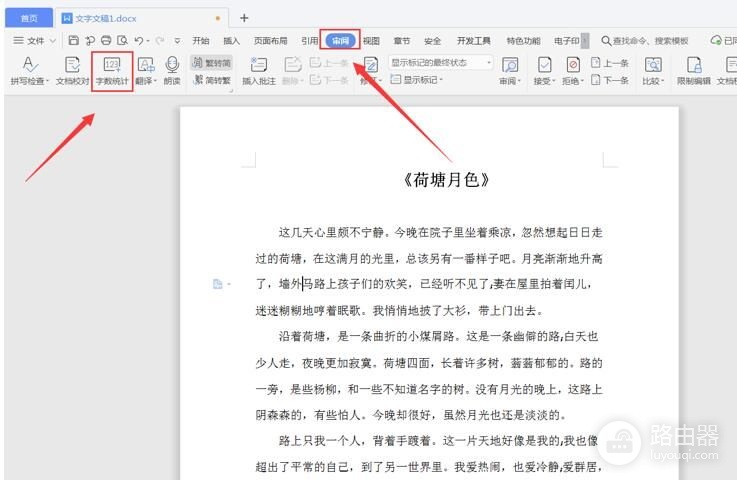Expand the show markup (显示标记) menu
This screenshot has height=483, width=737.
[417, 80]
